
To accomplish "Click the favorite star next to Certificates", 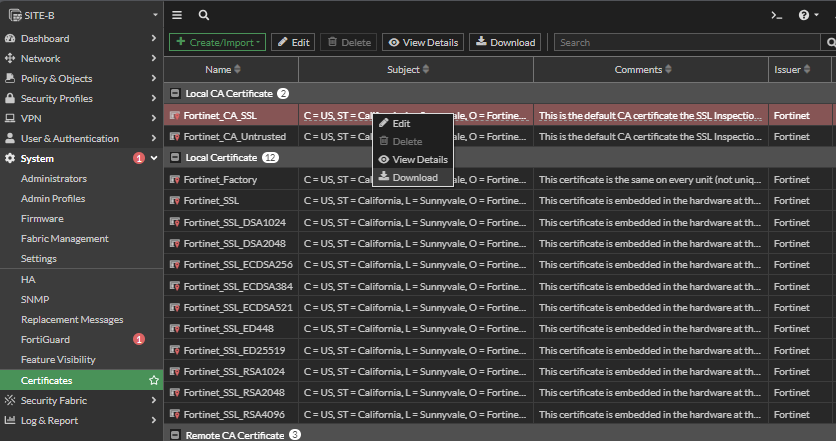I will point(153,381).
